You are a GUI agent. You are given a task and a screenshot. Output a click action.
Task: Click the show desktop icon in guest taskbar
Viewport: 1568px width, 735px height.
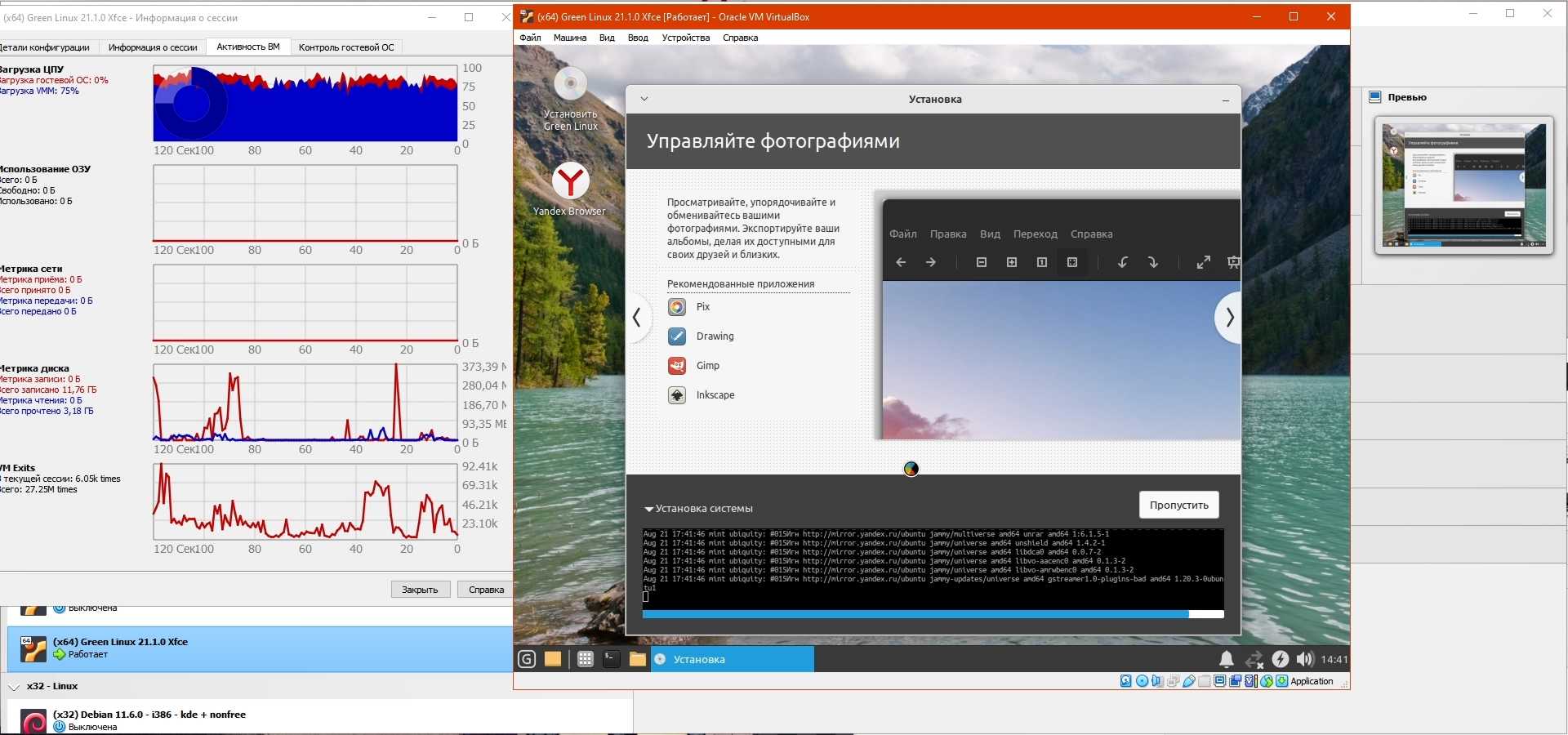click(x=553, y=659)
